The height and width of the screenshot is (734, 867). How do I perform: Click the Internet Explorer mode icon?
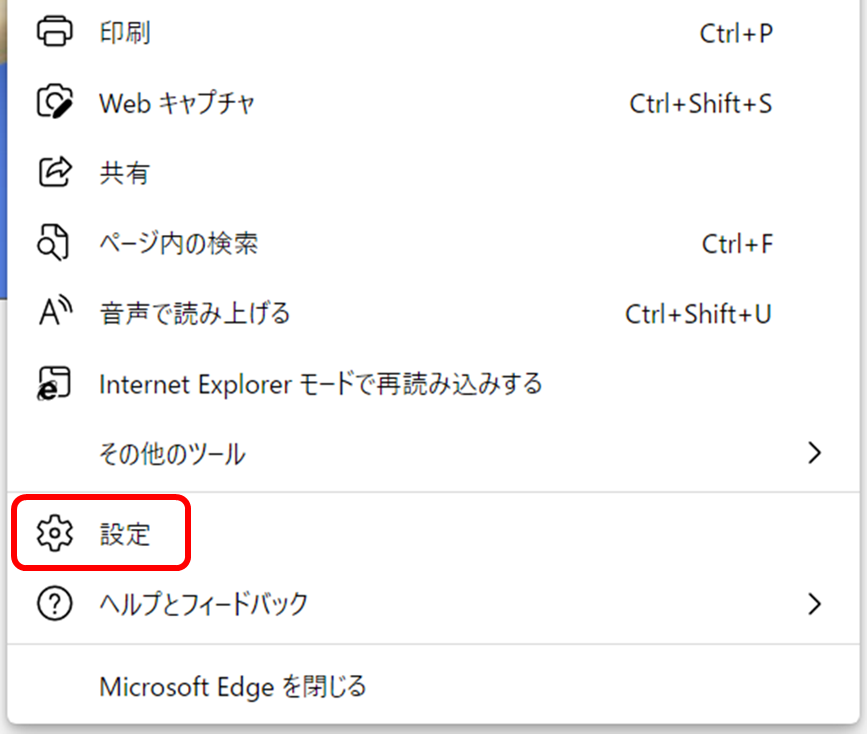(x=54, y=383)
